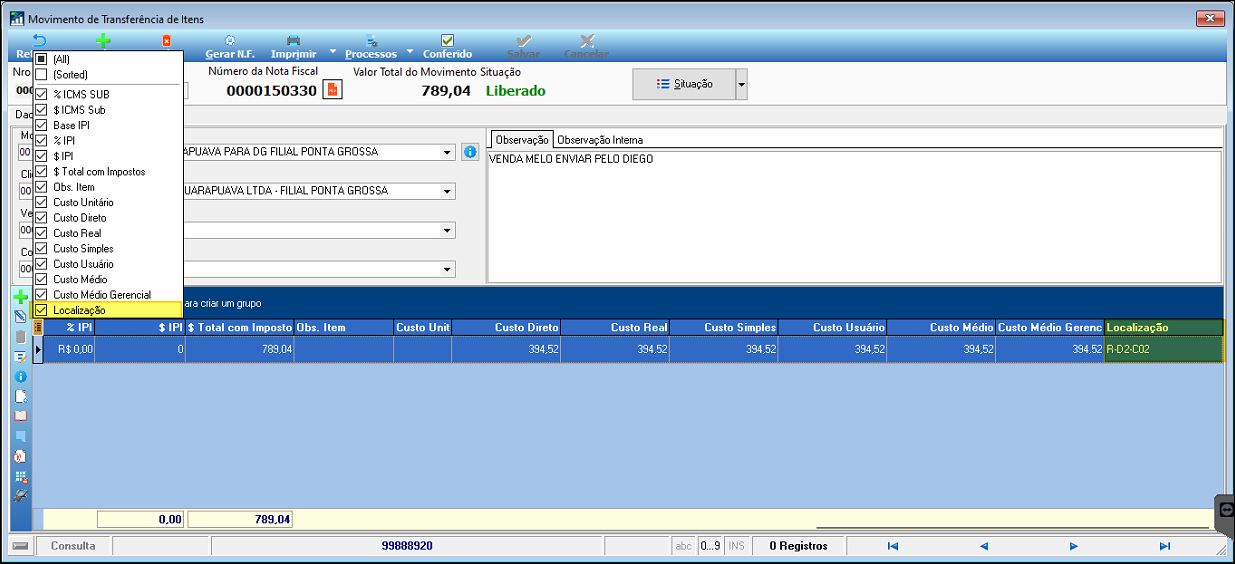Click the red book icon in left sidebar

click(x=20, y=416)
